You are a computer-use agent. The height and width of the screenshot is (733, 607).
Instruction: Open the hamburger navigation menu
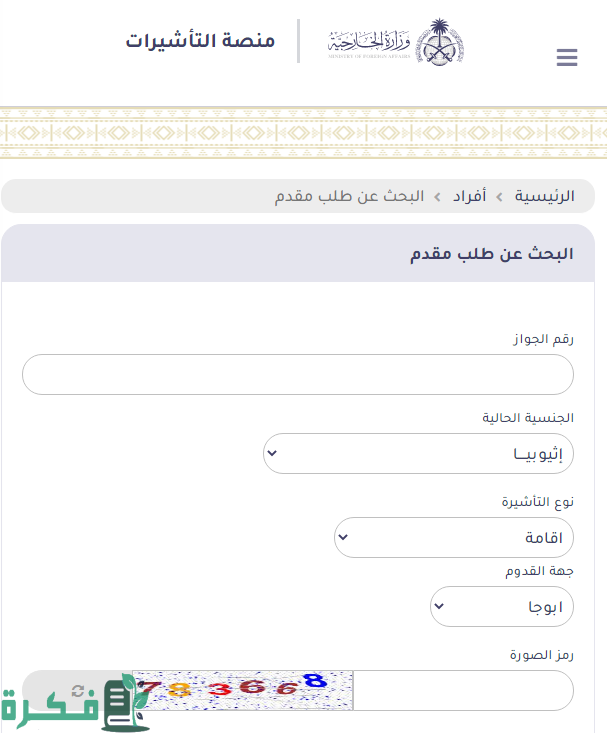[x=567, y=58]
